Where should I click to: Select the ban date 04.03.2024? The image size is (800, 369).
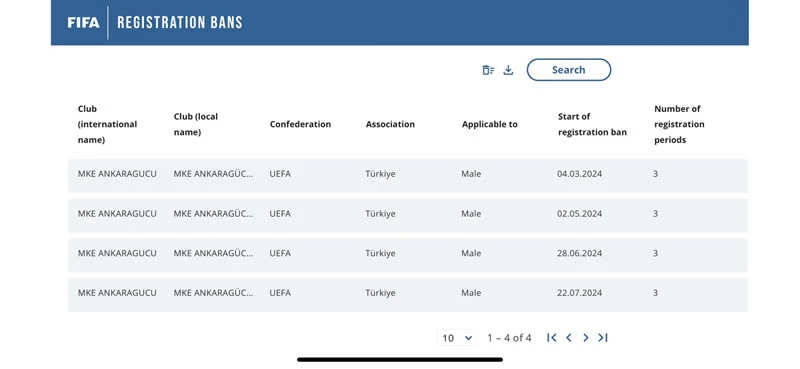579,174
